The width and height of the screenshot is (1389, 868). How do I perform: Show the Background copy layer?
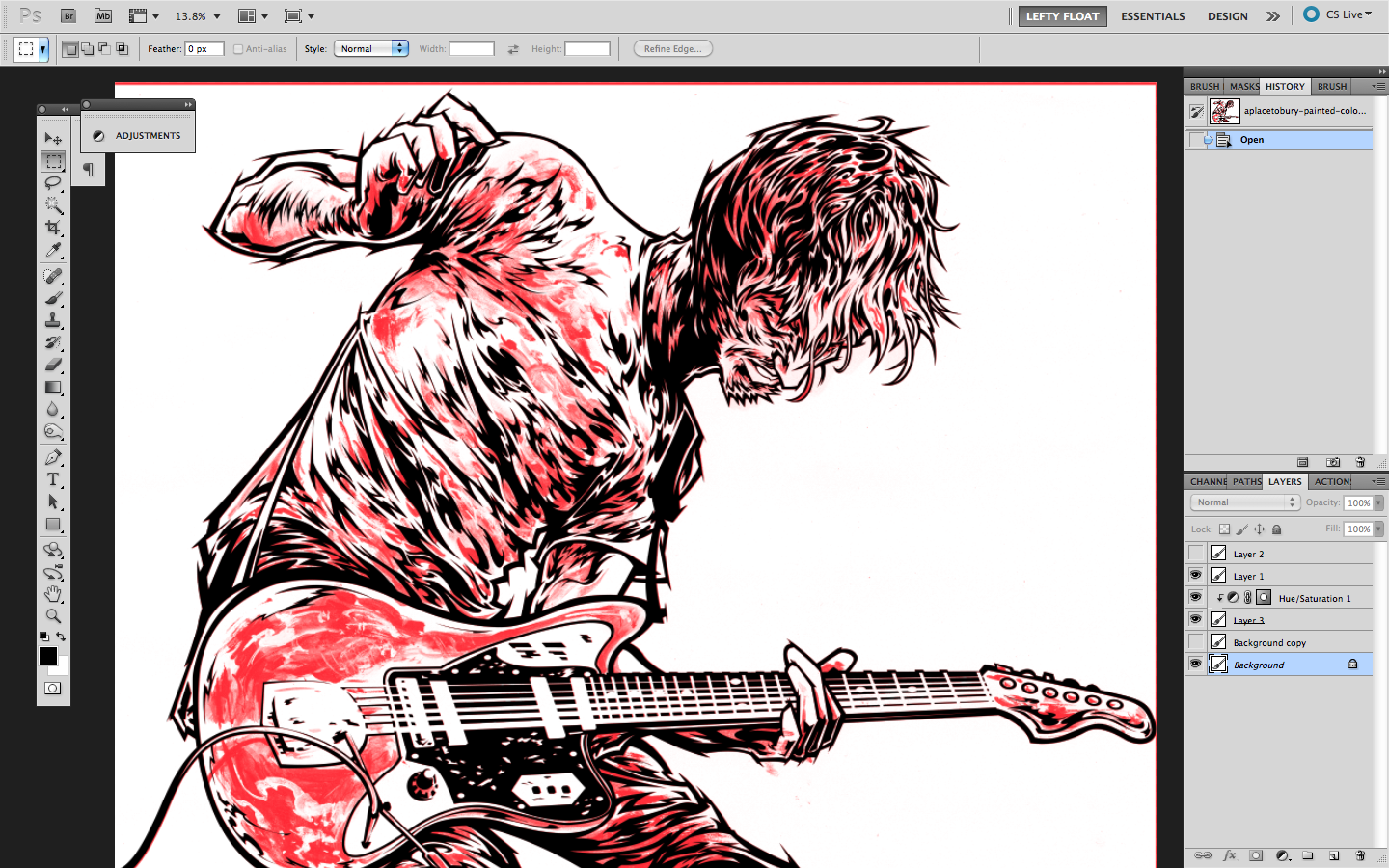pyautogui.click(x=1196, y=642)
